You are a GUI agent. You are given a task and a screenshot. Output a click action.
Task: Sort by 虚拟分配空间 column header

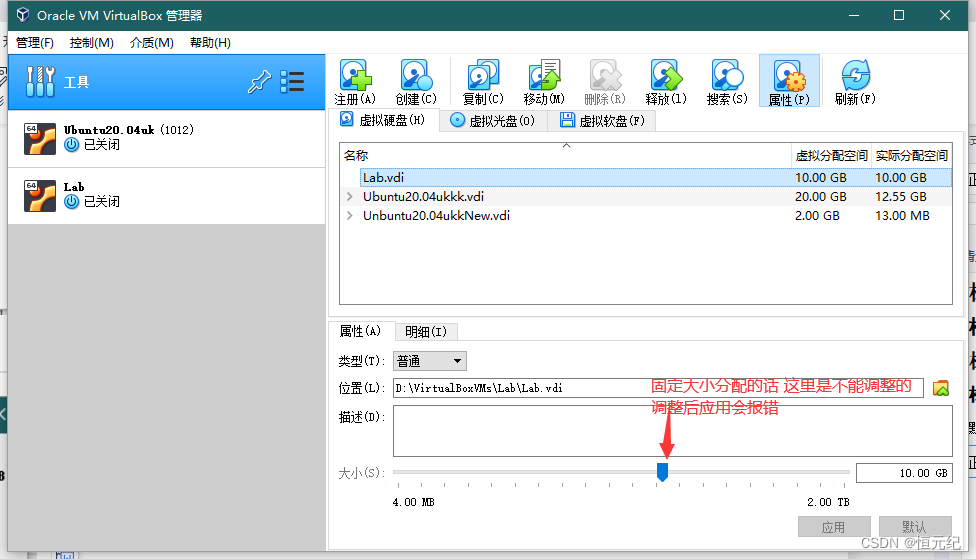pyautogui.click(x=832, y=156)
